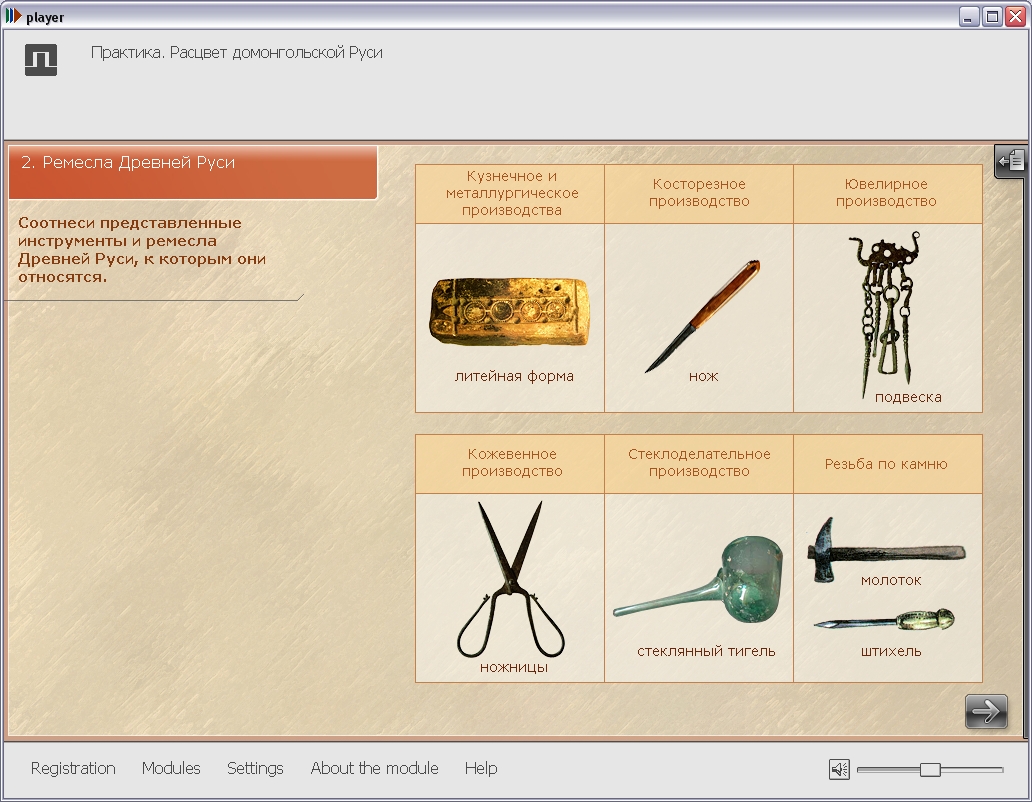Click the 'Резьба по камню' header

click(887, 463)
